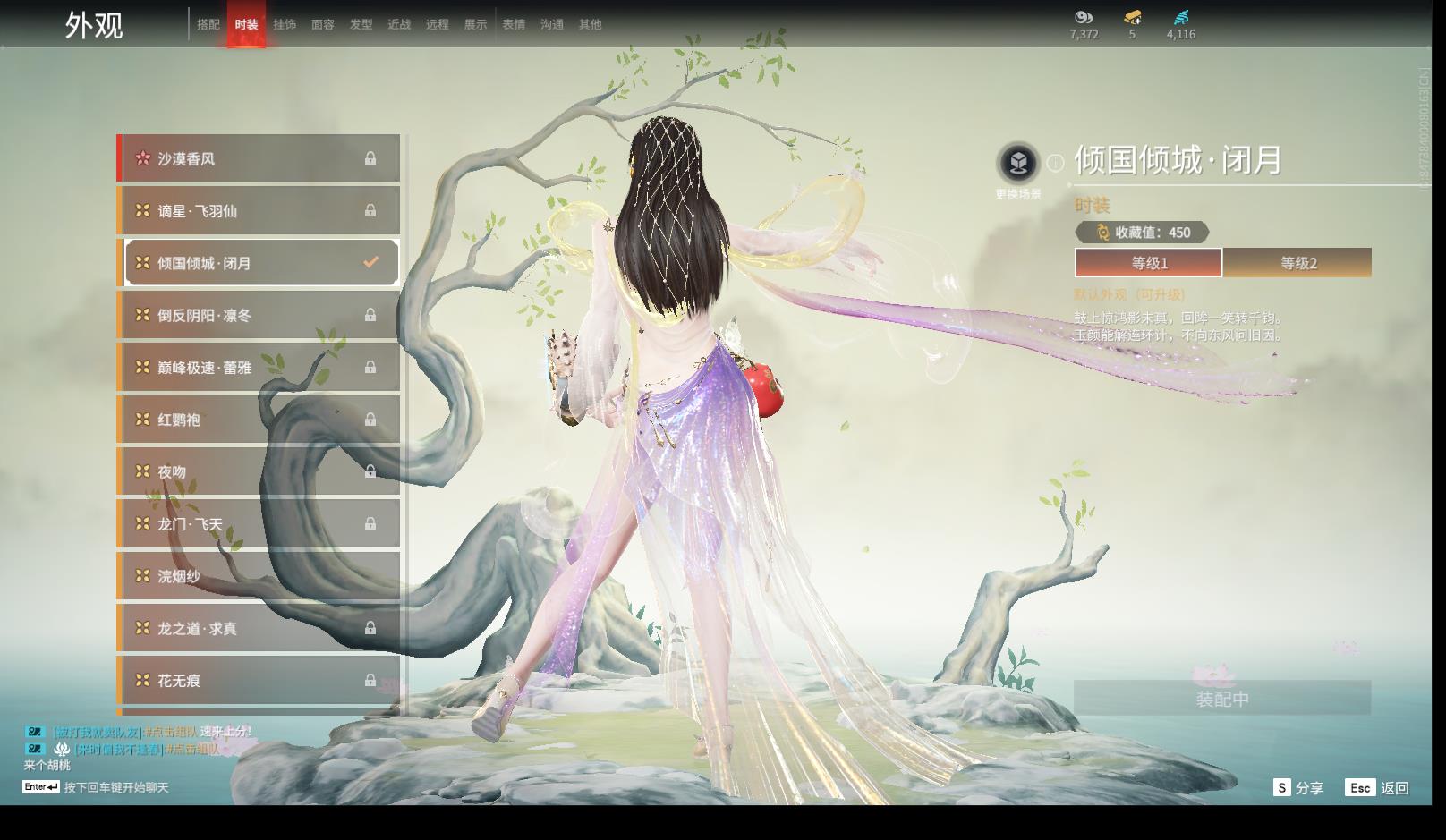This screenshot has height=840, width=1446.
Task: Go to the 面容 tab
Action: pyautogui.click(x=323, y=24)
